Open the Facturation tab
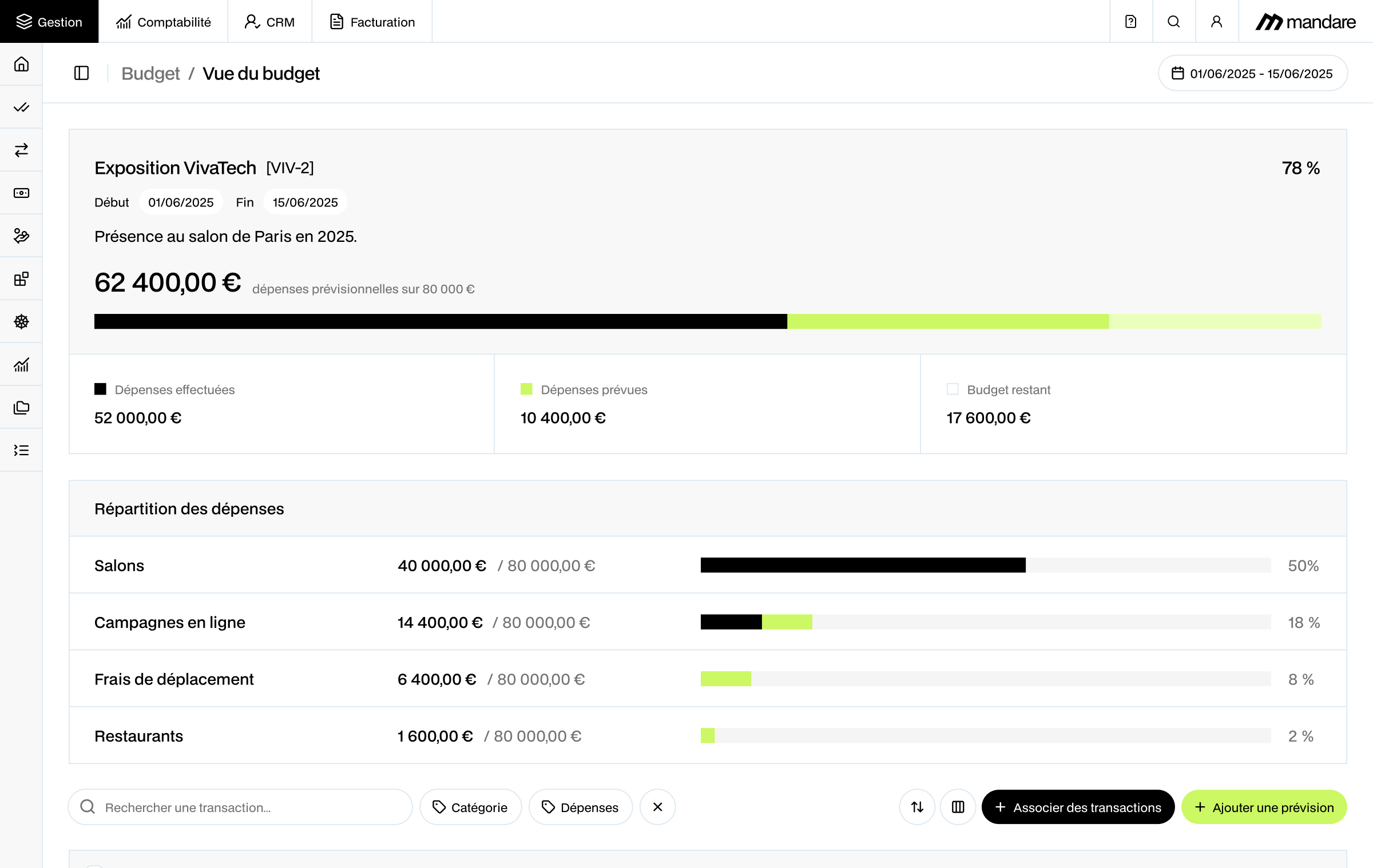The width and height of the screenshot is (1373, 868). 372,22
